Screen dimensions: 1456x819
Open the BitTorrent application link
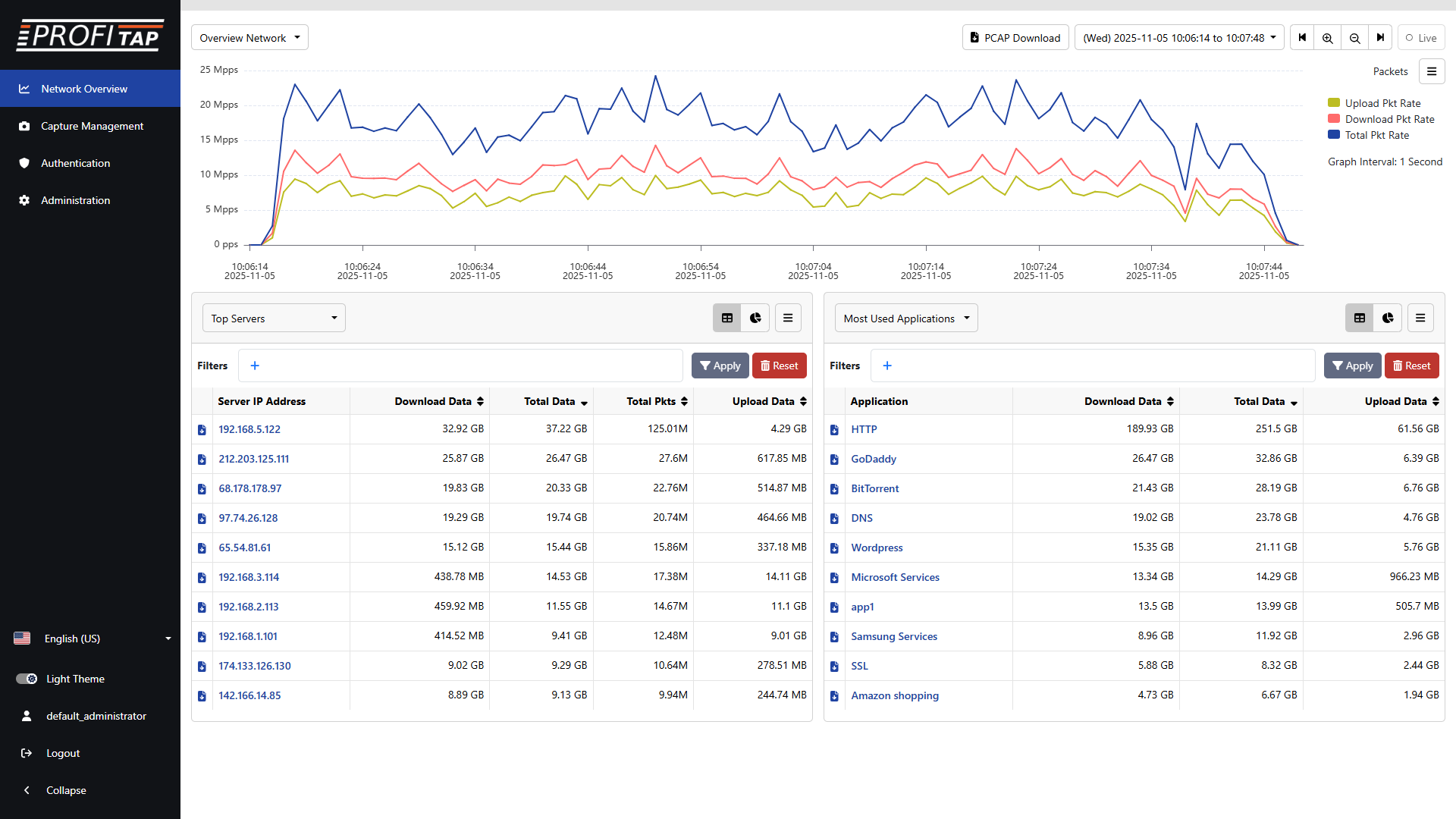tap(874, 488)
